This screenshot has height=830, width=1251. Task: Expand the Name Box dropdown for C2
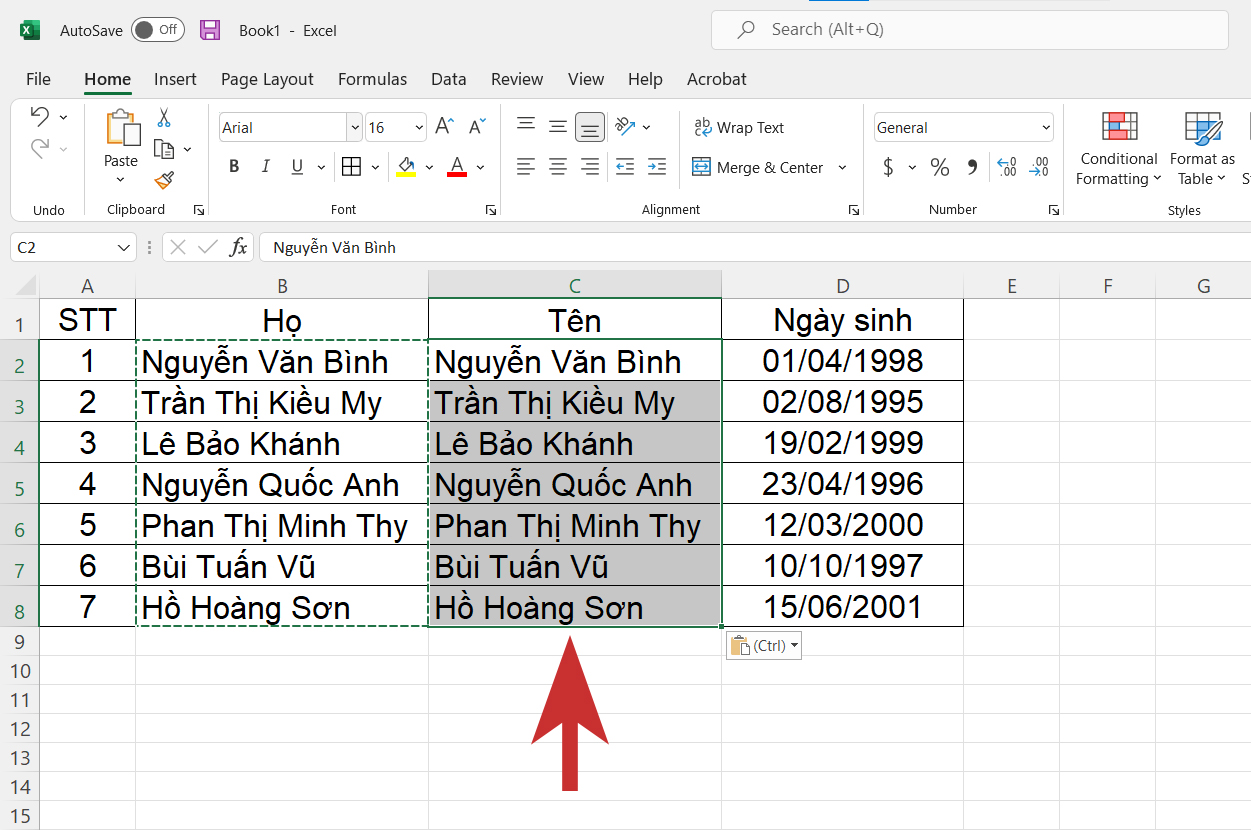click(124, 247)
